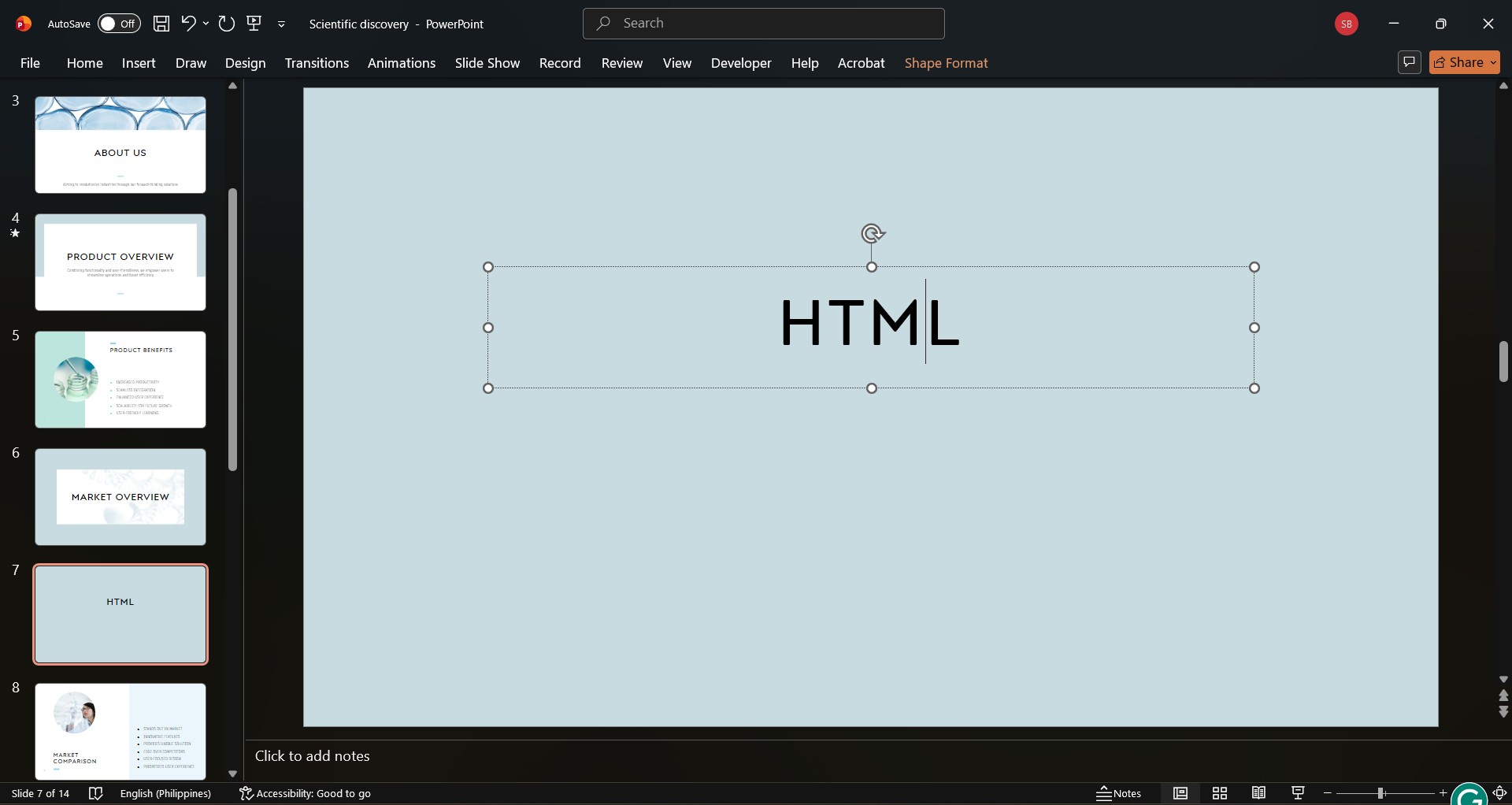This screenshot has width=1512, height=805.
Task: Click the spell check book icon
Action: pos(96,793)
